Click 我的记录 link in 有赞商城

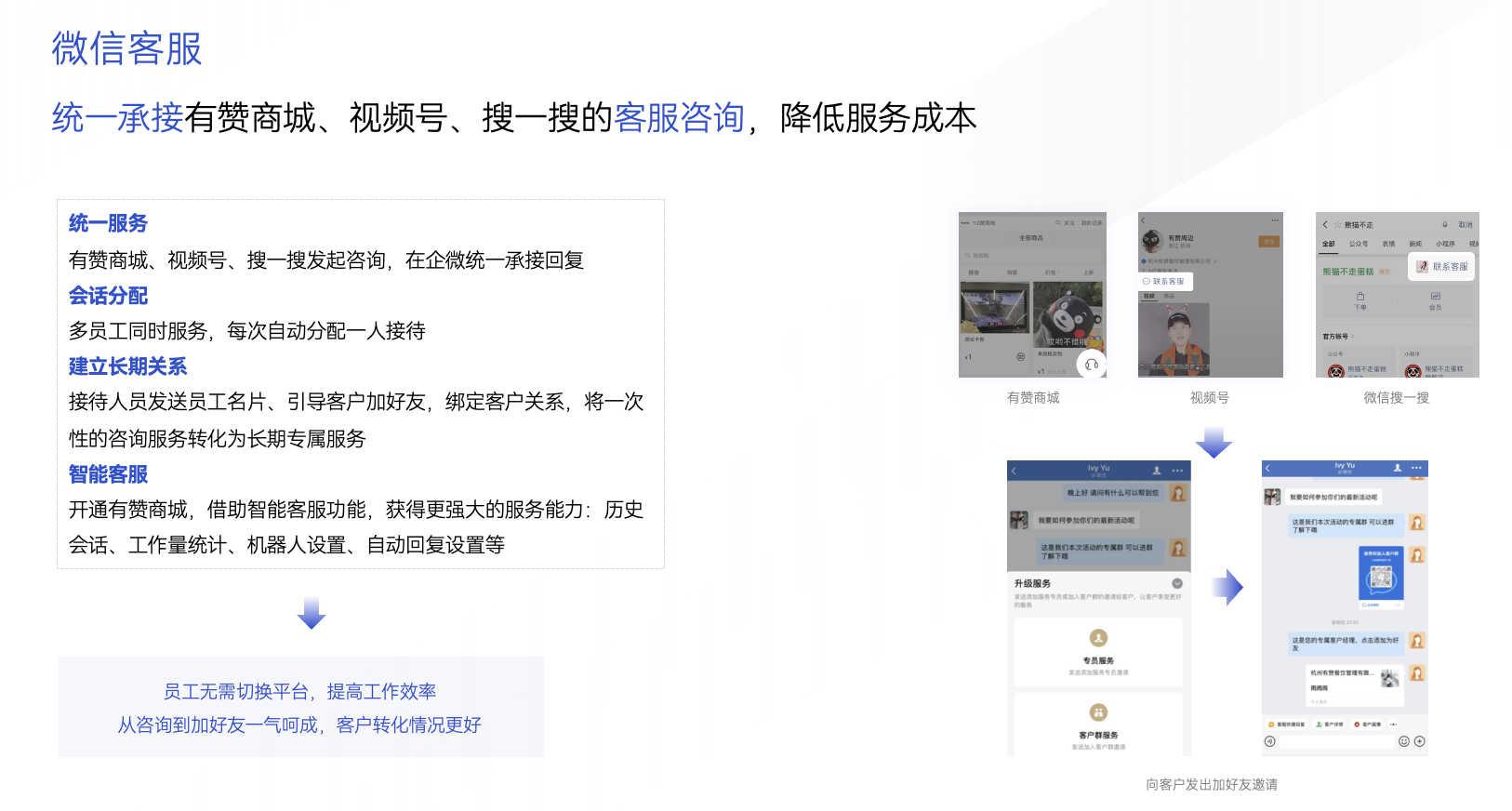point(1092,222)
